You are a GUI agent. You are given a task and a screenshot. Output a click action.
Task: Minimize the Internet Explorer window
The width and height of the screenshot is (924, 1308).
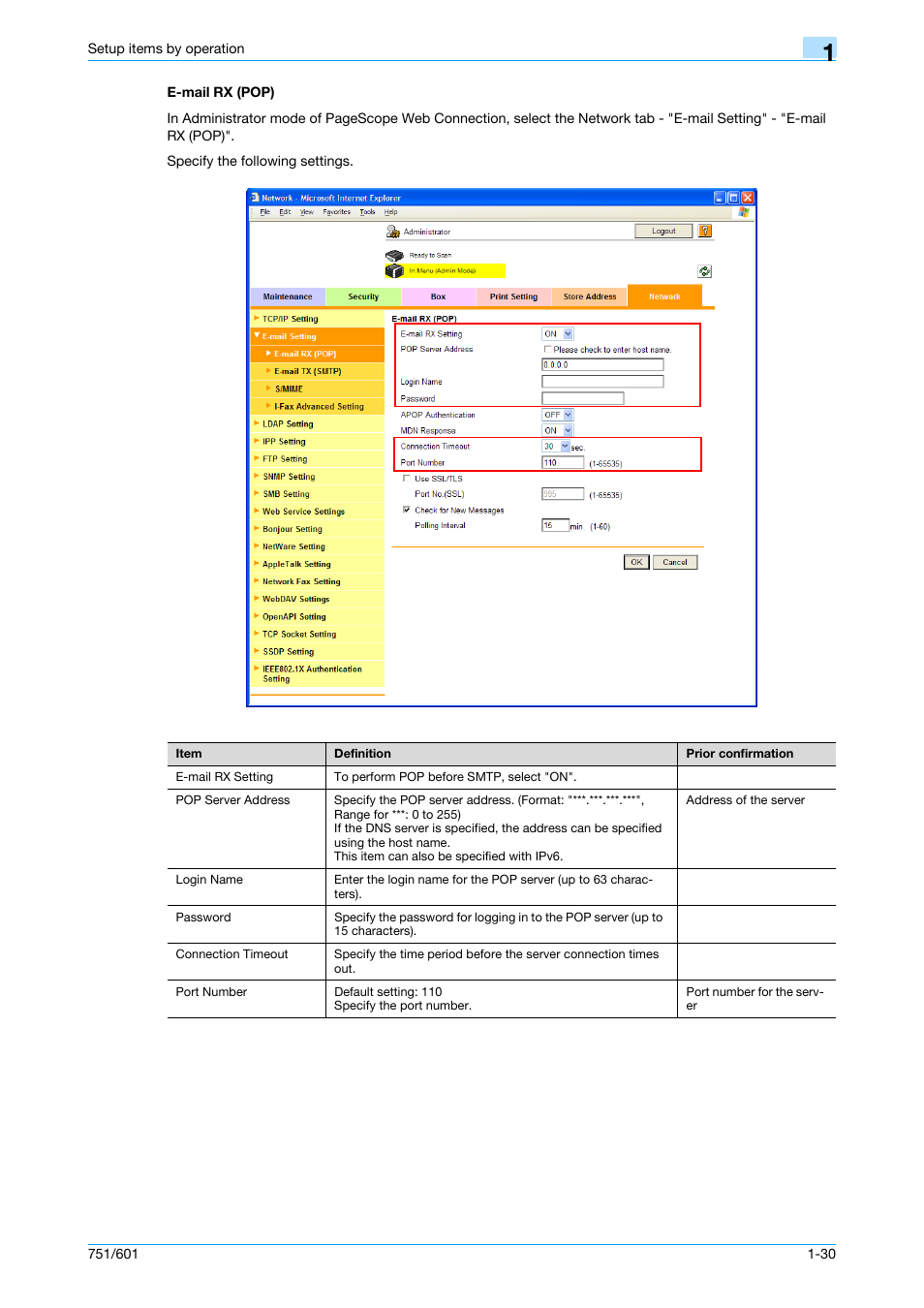720,198
